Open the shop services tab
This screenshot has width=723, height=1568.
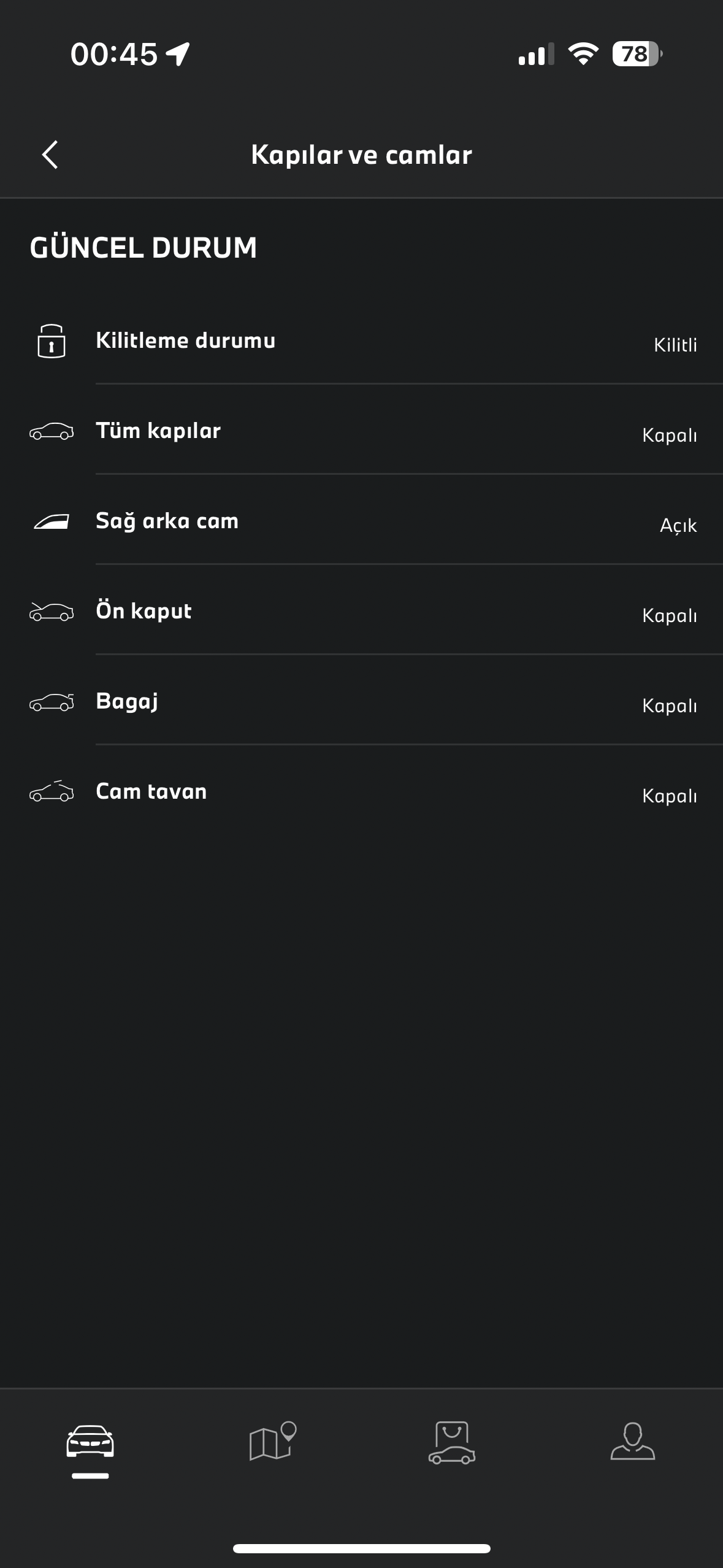click(452, 1442)
